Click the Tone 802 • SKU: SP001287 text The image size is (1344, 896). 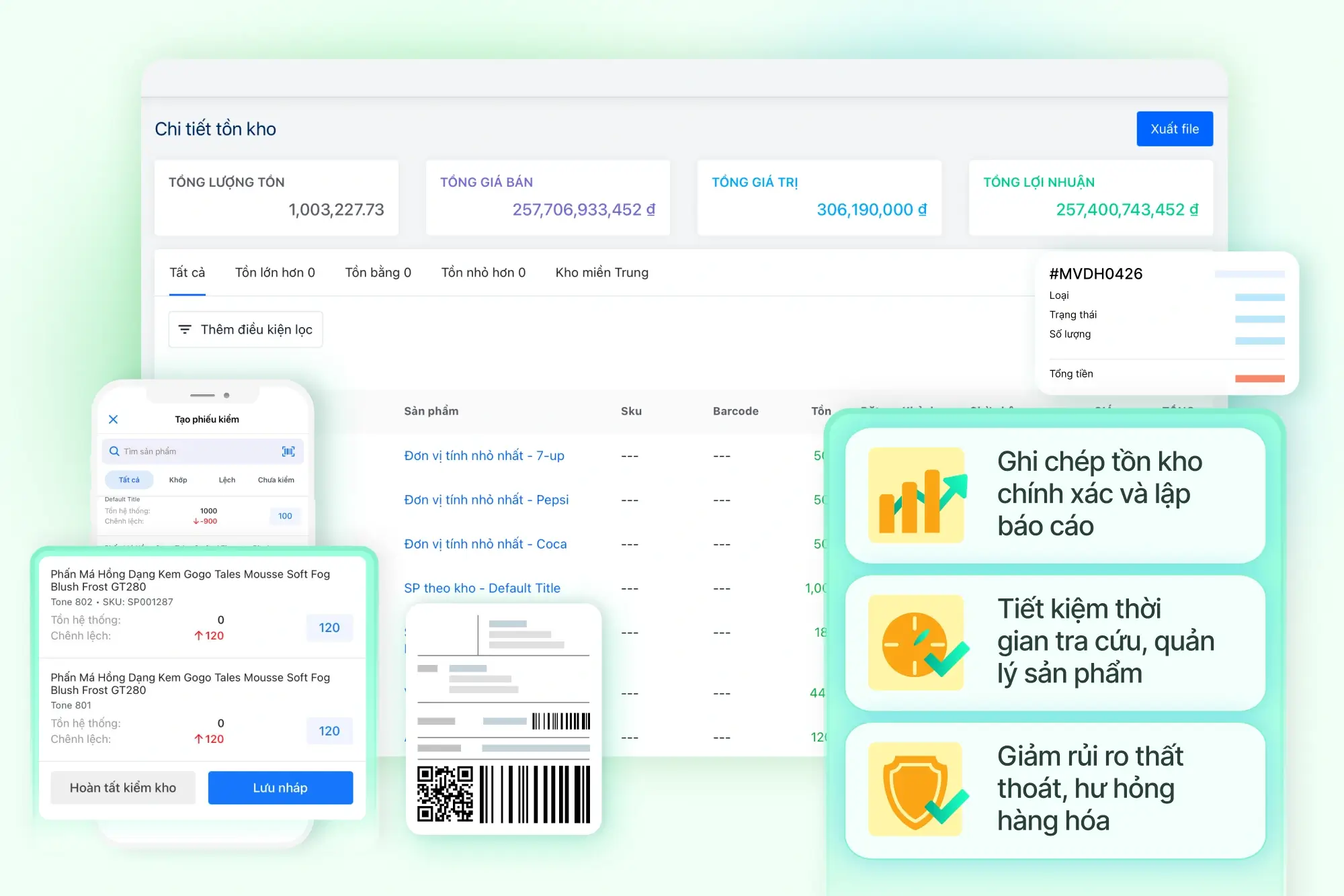click(x=112, y=602)
